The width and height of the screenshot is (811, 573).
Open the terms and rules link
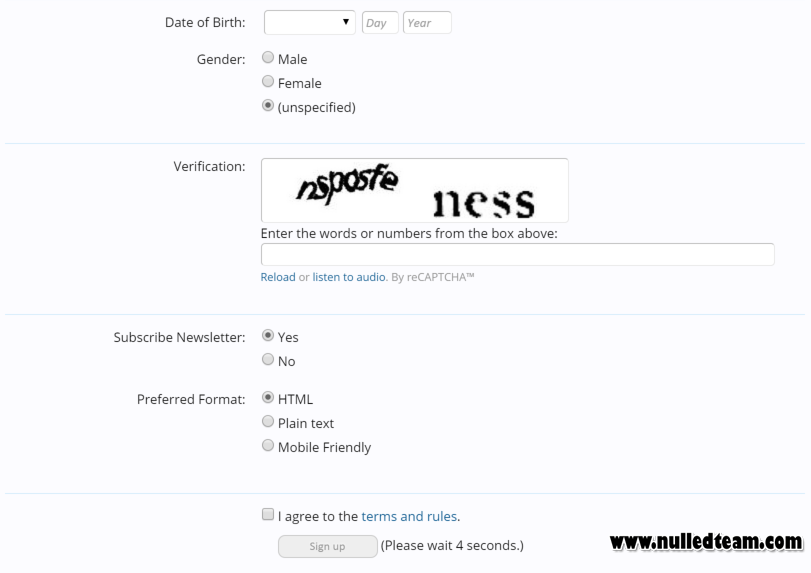[x=409, y=516]
